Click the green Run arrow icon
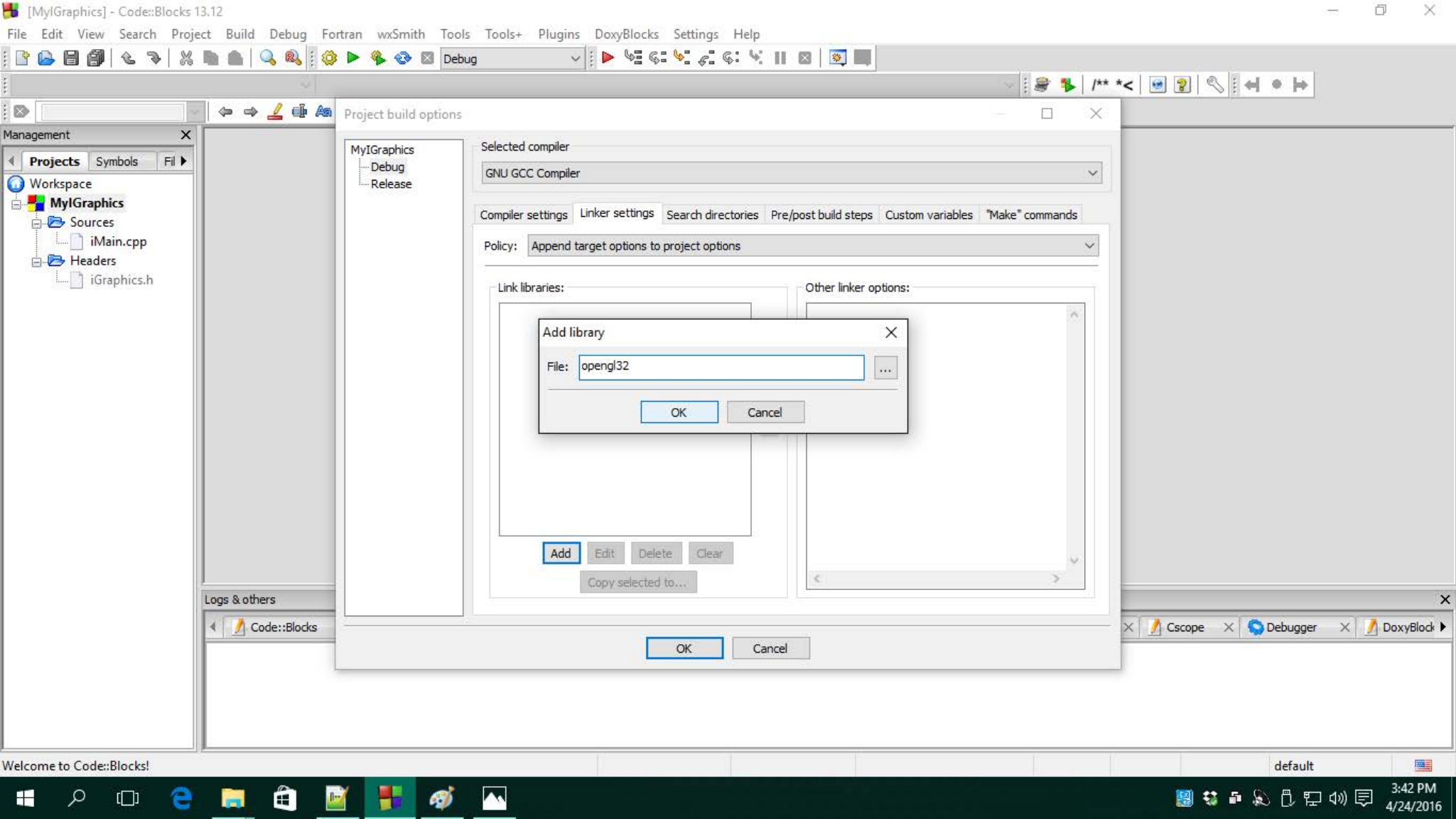Image resolution: width=1456 pixels, height=819 pixels. [x=353, y=58]
